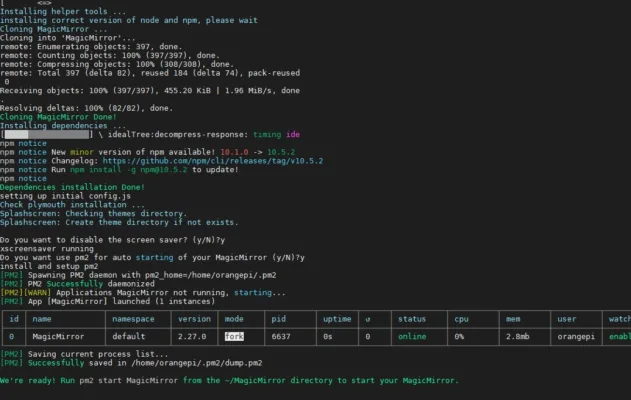Click the 'id' column header
The height and width of the screenshot is (400, 631).
[14, 319]
